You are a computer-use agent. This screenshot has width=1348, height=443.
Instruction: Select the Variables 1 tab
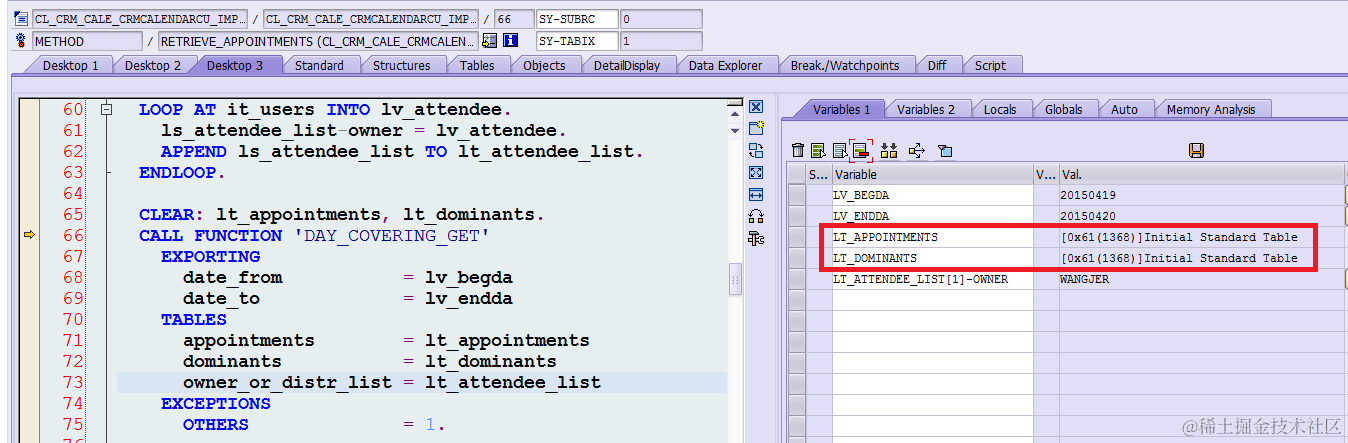[x=841, y=109]
